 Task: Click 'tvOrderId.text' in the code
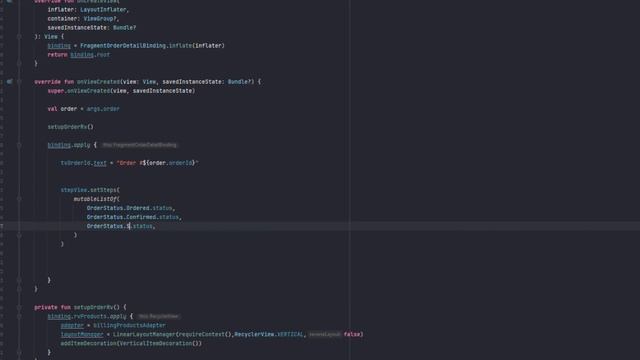coord(83,163)
